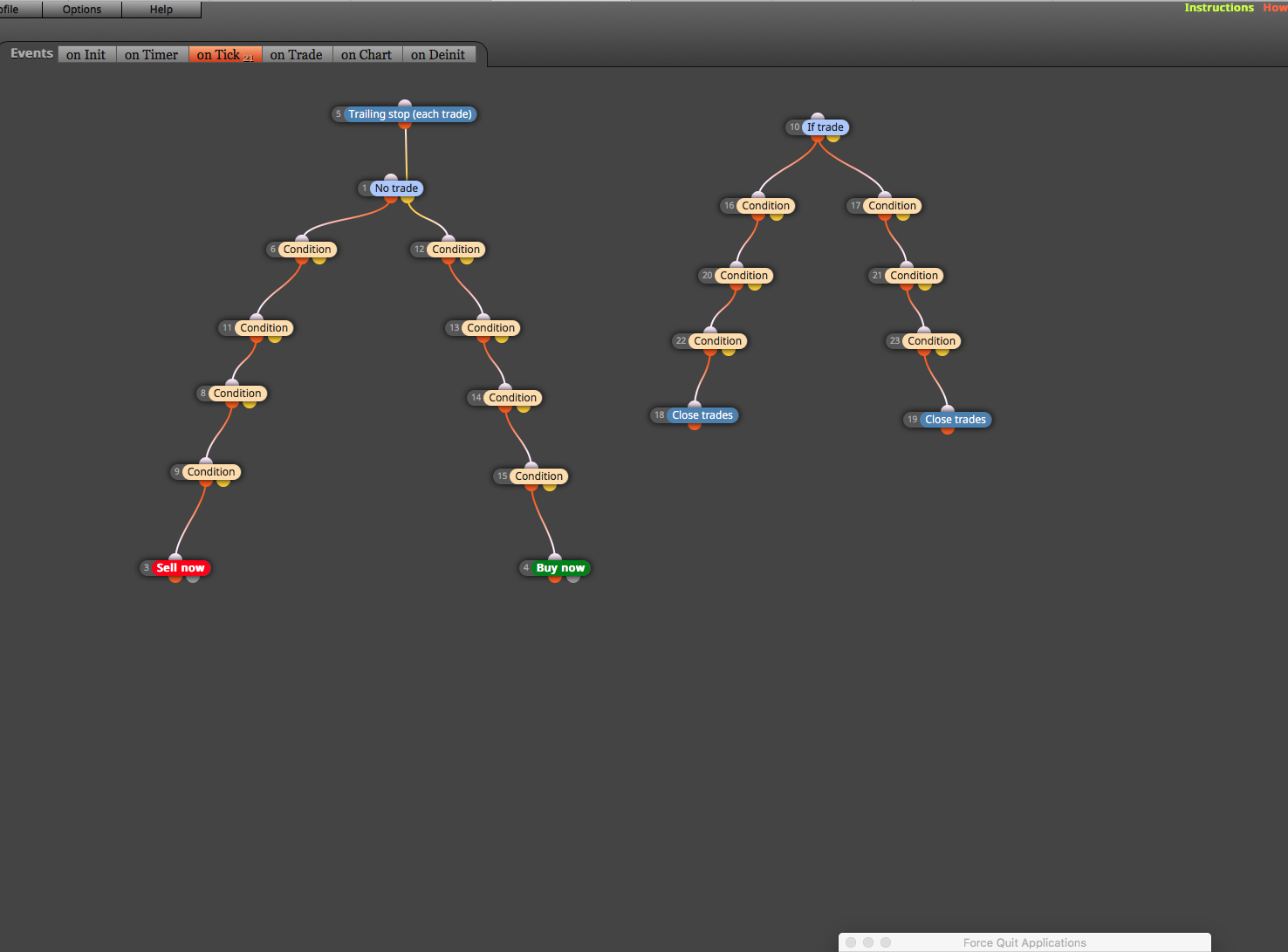The width and height of the screenshot is (1288, 952).
Task: Click the yellow output dot on Condition 9
Action: pyautogui.click(x=223, y=482)
